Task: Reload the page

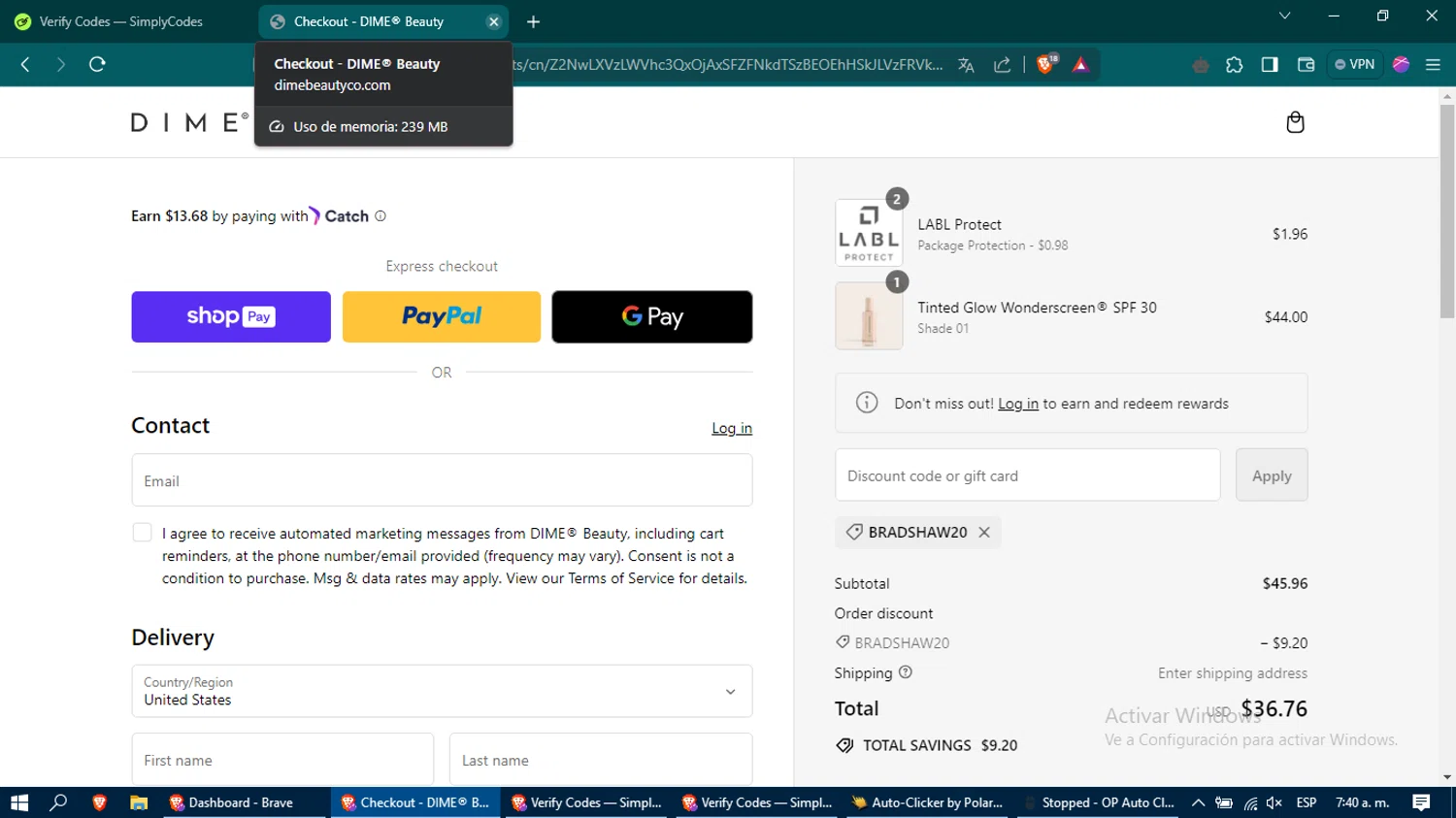Action: click(97, 64)
